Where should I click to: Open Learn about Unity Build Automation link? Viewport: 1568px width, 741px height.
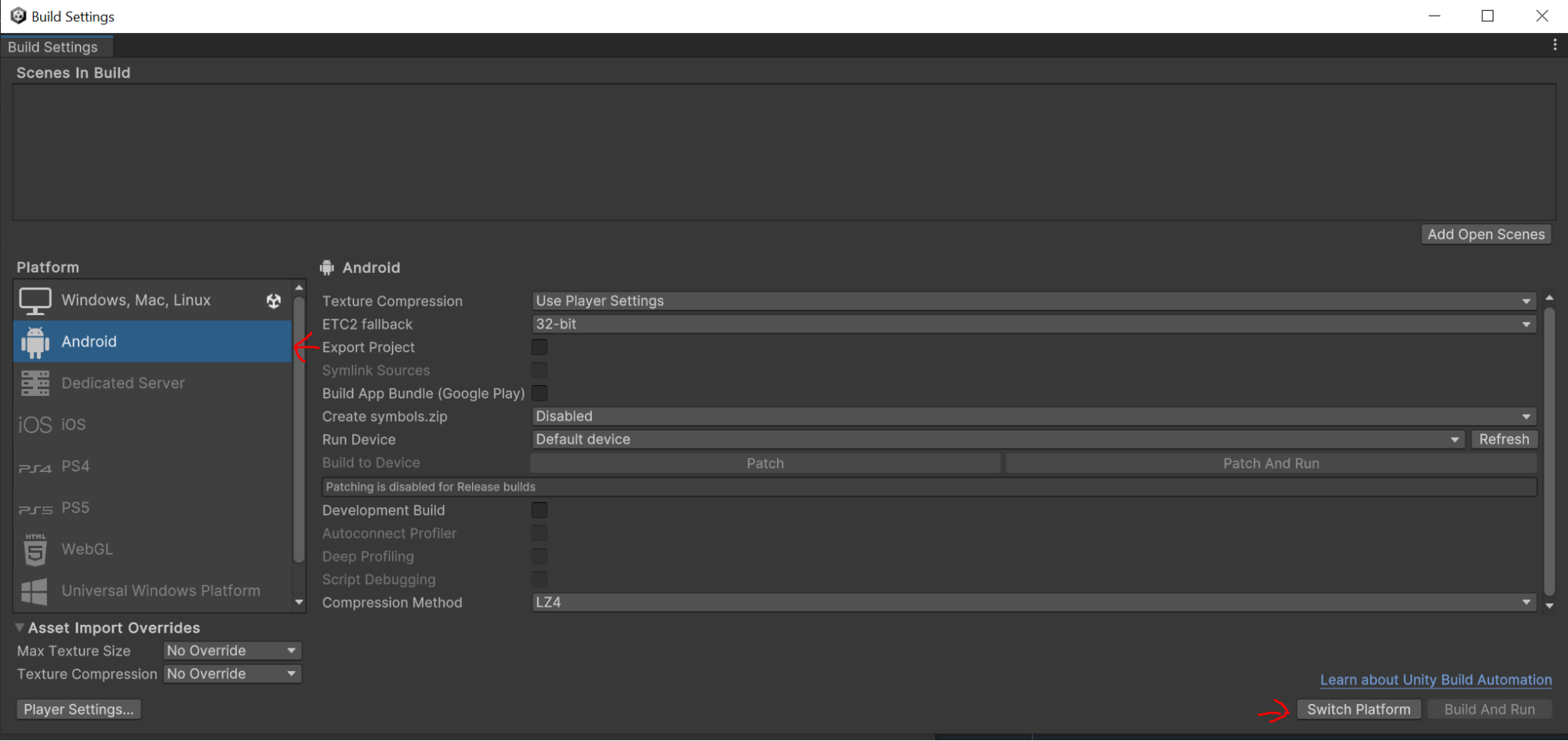1435,680
